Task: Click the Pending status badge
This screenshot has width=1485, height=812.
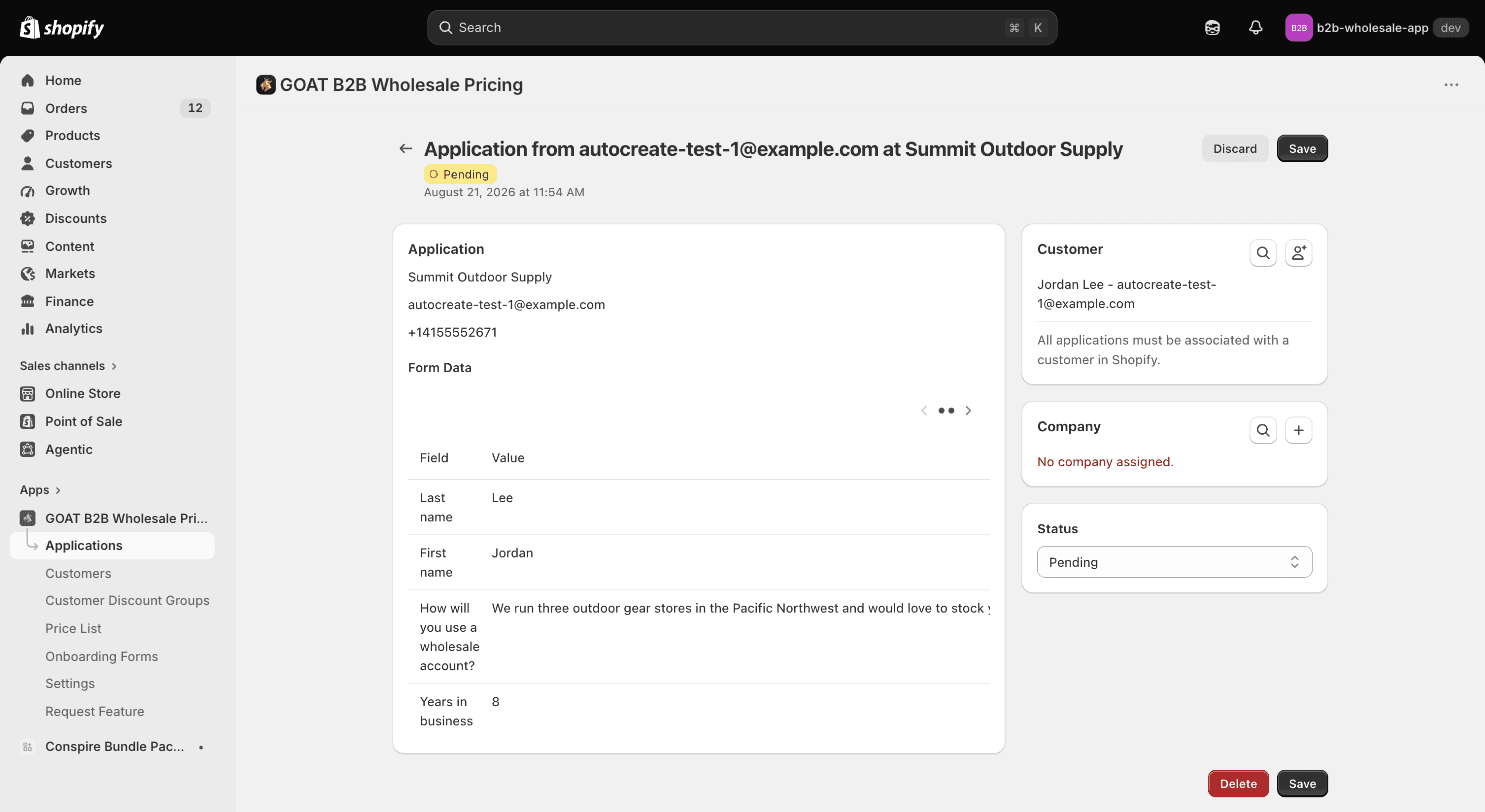Action: (x=460, y=174)
